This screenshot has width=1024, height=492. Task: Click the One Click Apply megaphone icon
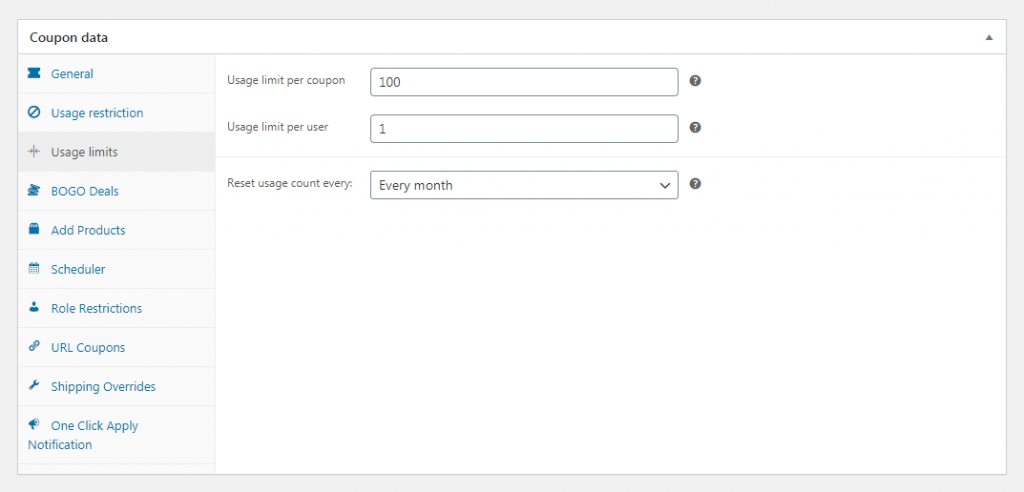[x=33, y=425]
